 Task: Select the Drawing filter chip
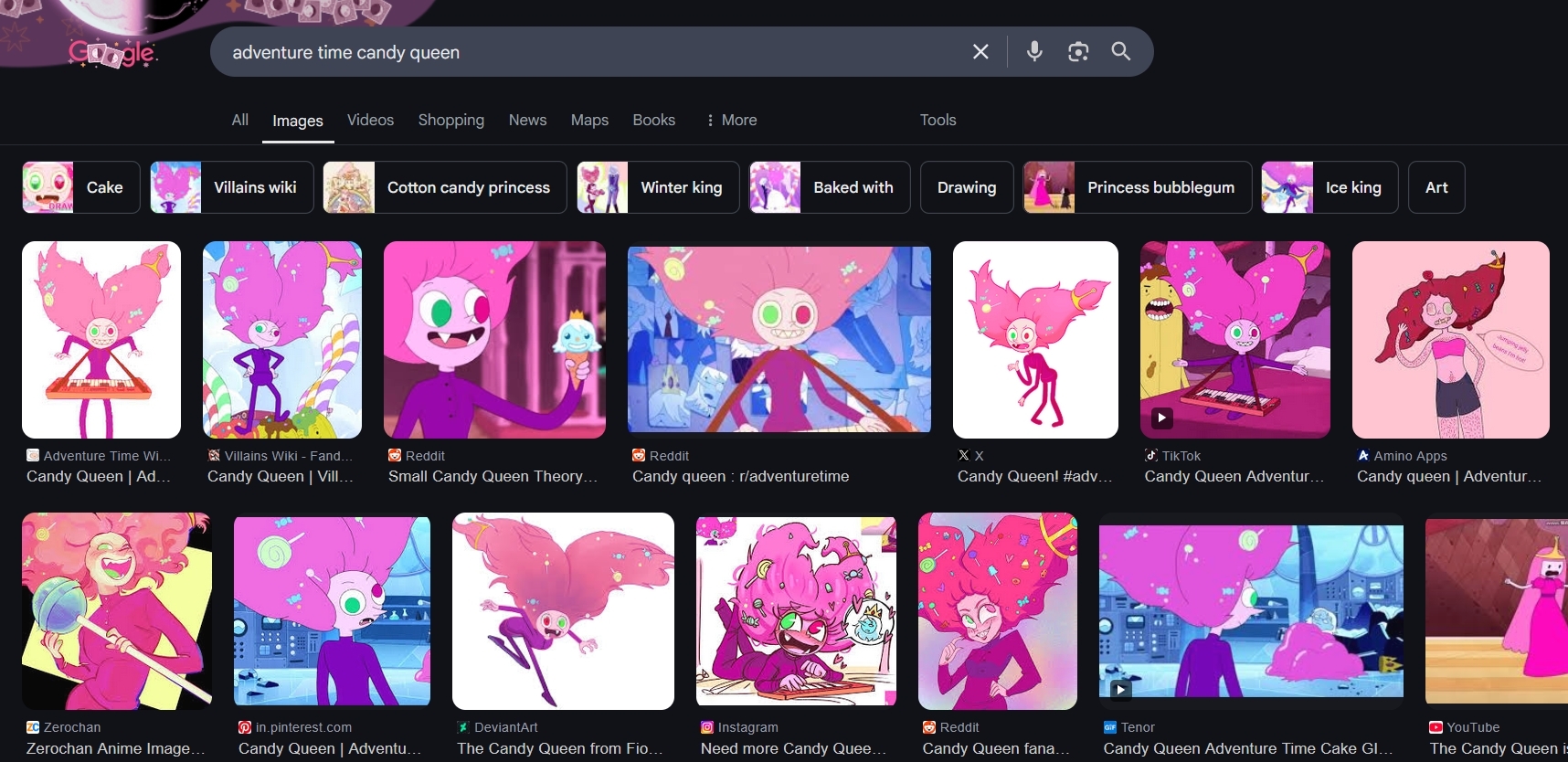[x=967, y=187]
